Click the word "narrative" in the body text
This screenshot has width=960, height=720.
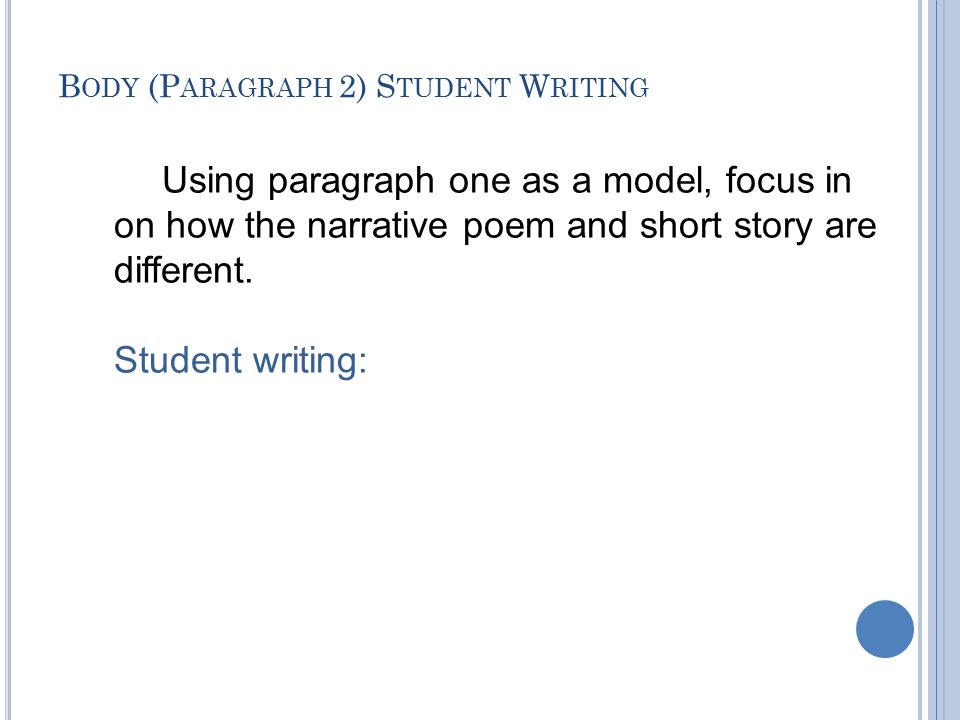click(377, 225)
